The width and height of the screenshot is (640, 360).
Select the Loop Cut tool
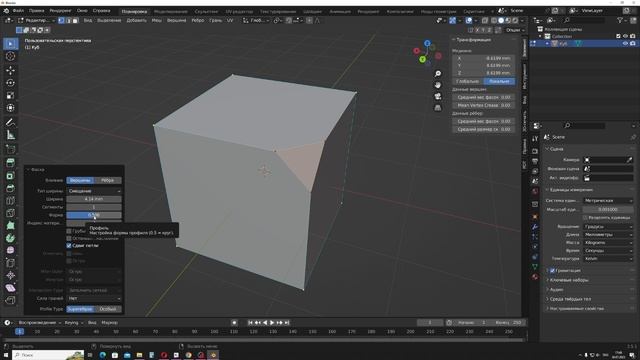coord(11,200)
